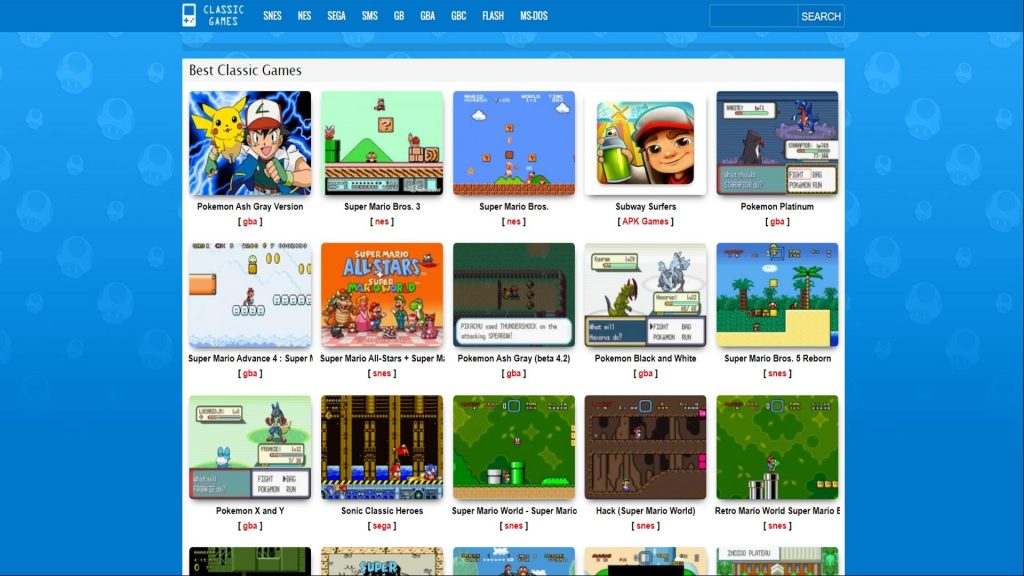The image size is (1024, 576).
Task: Open the FLASH games section
Action: tap(492, 15)
